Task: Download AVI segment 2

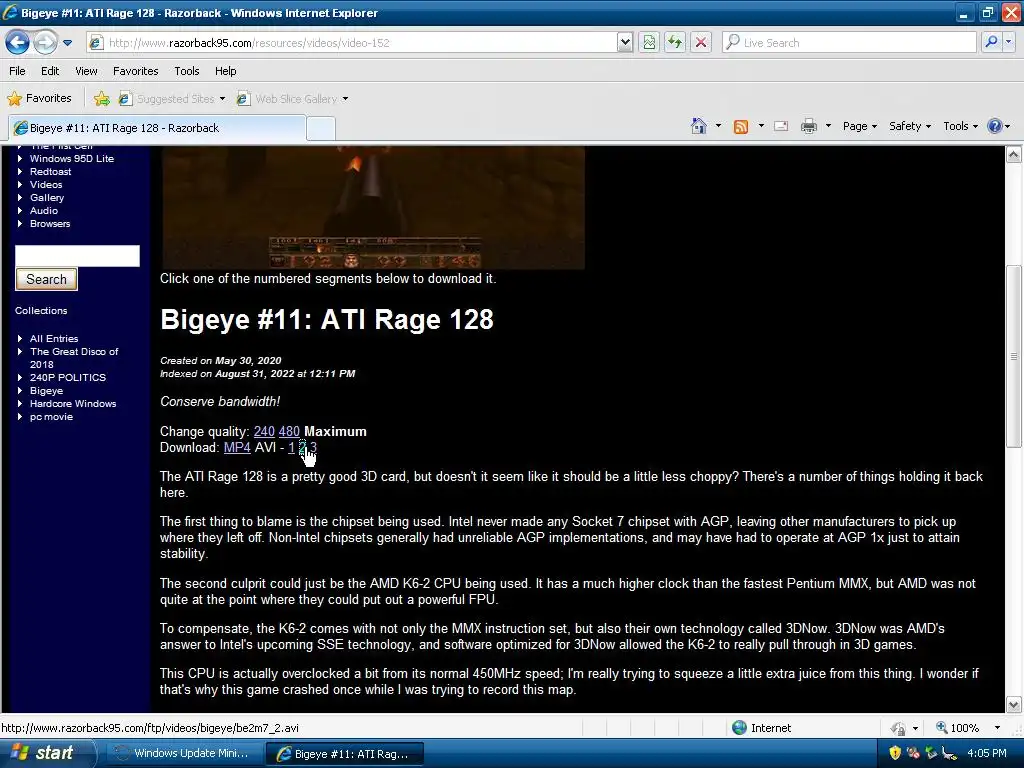Action: click(302, 447)
